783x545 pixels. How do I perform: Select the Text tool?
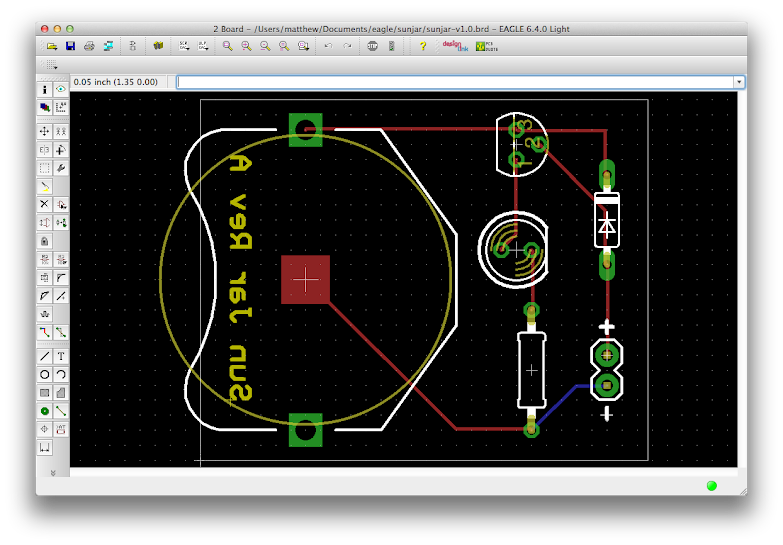pyautogui.click(x=61, y=356)
